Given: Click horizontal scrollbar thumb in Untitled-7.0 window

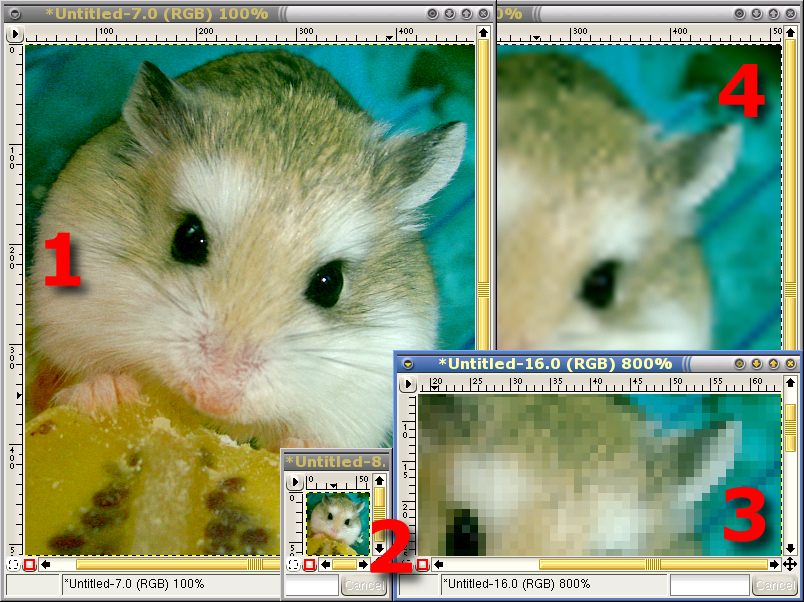Looking at the screenshot, I should (x=178, y=565).
